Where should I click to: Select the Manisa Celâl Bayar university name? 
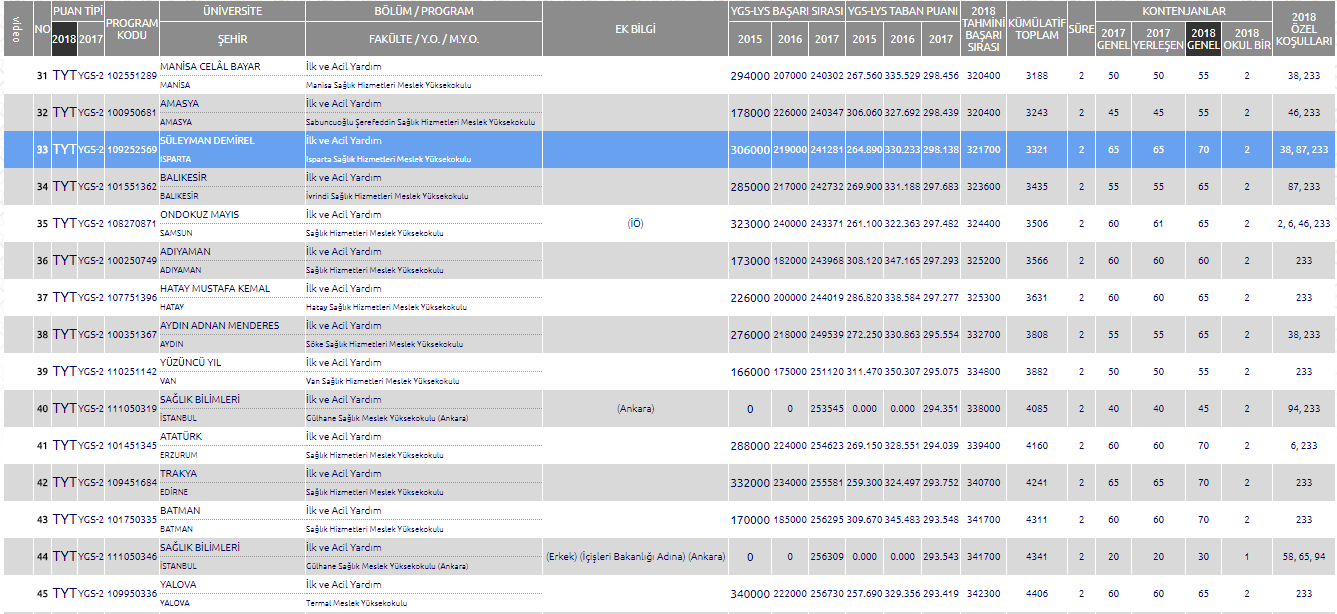[x=210, y=67]
